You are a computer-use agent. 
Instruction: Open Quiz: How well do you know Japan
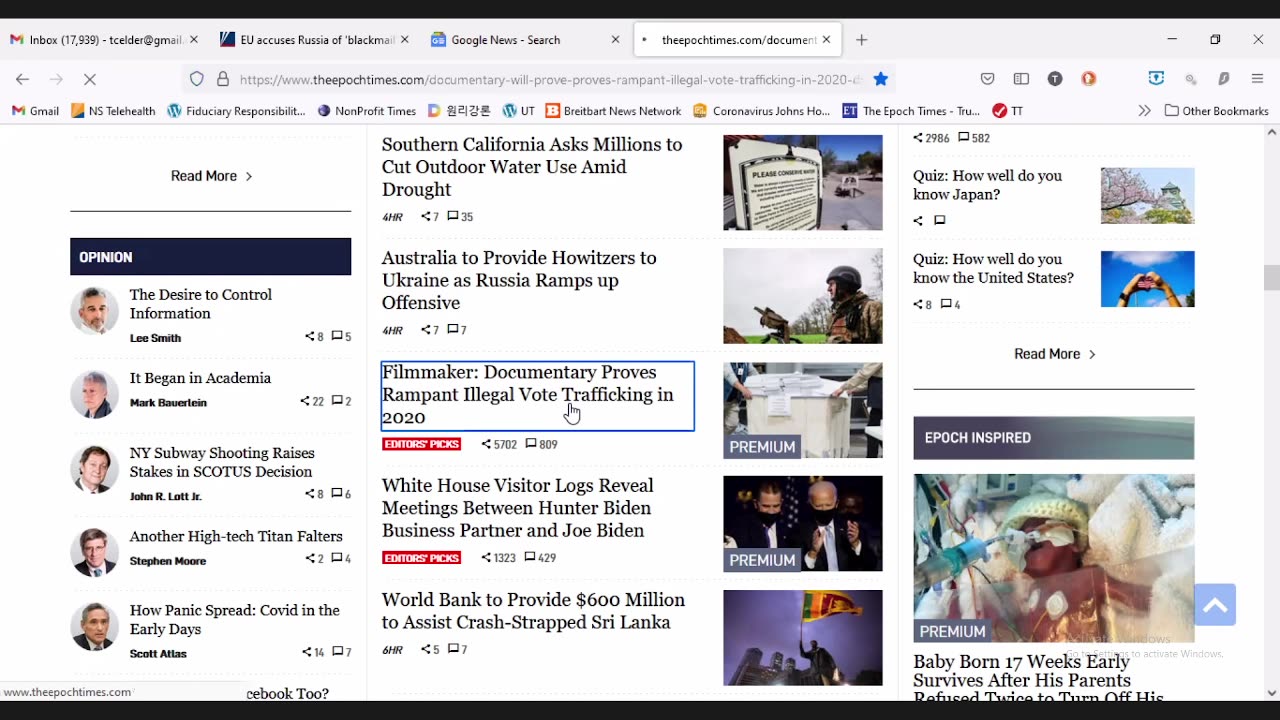coord(987,185)
